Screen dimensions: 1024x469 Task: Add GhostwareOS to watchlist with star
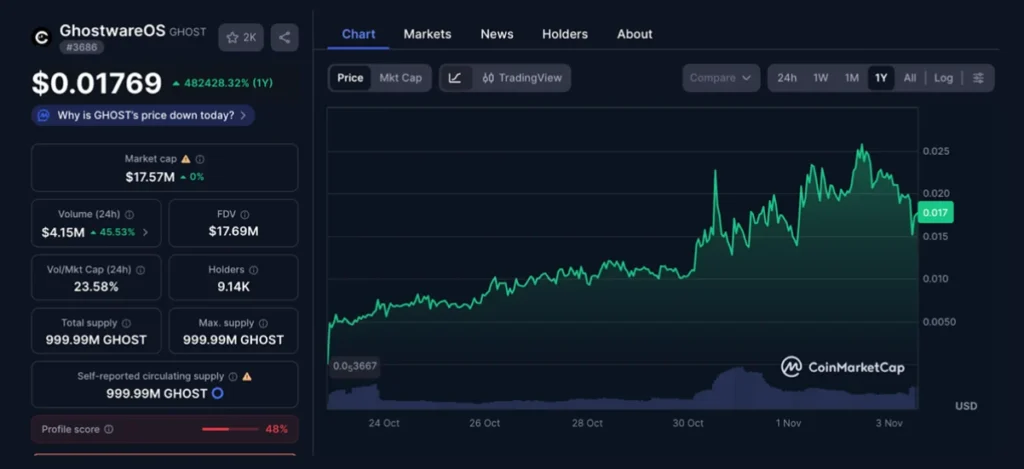coord(239,38)
